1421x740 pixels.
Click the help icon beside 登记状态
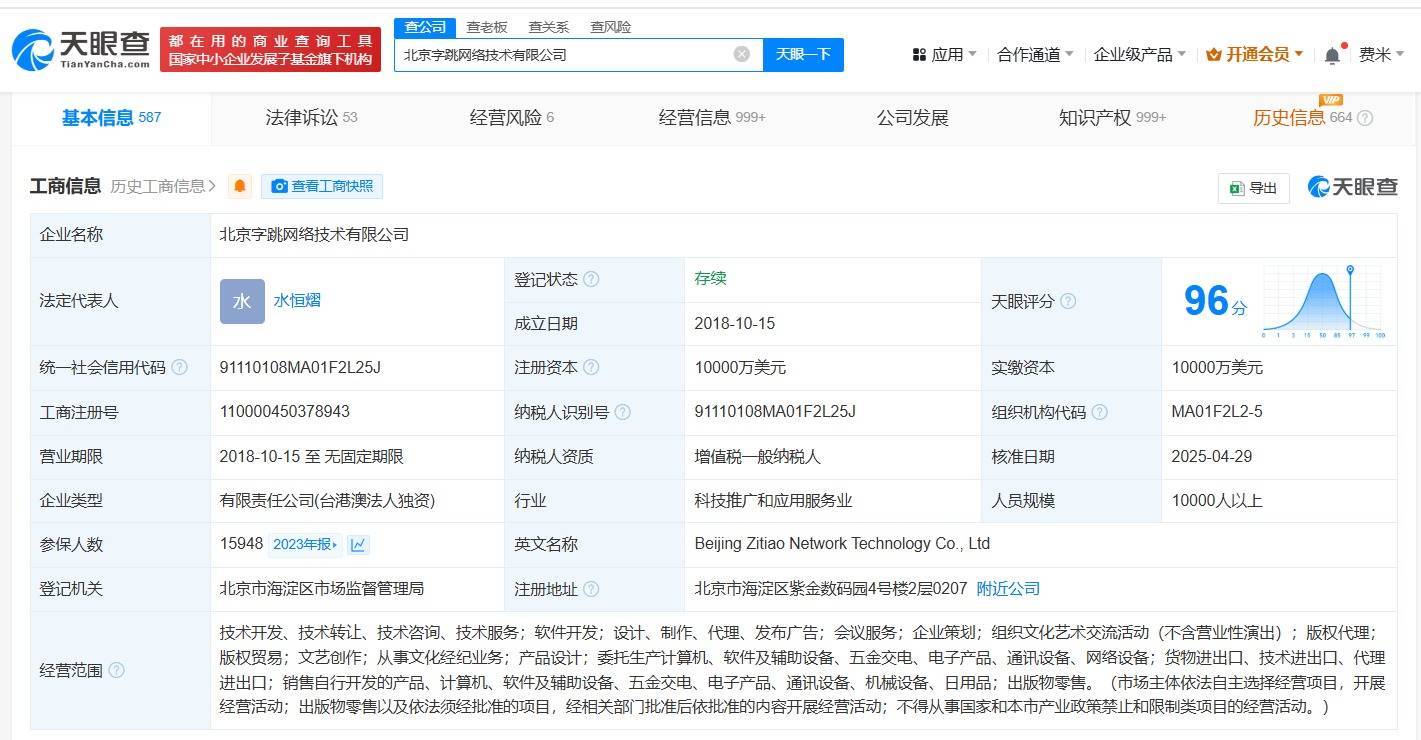591,279
